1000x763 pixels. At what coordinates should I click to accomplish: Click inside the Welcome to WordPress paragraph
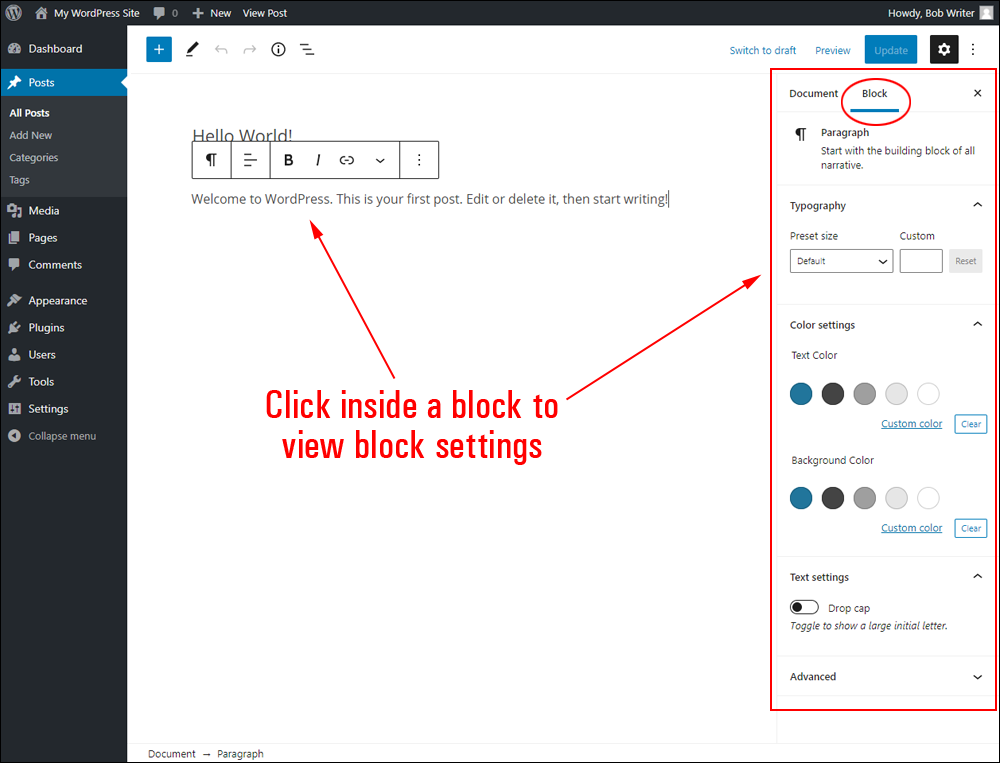pos(429,199)
